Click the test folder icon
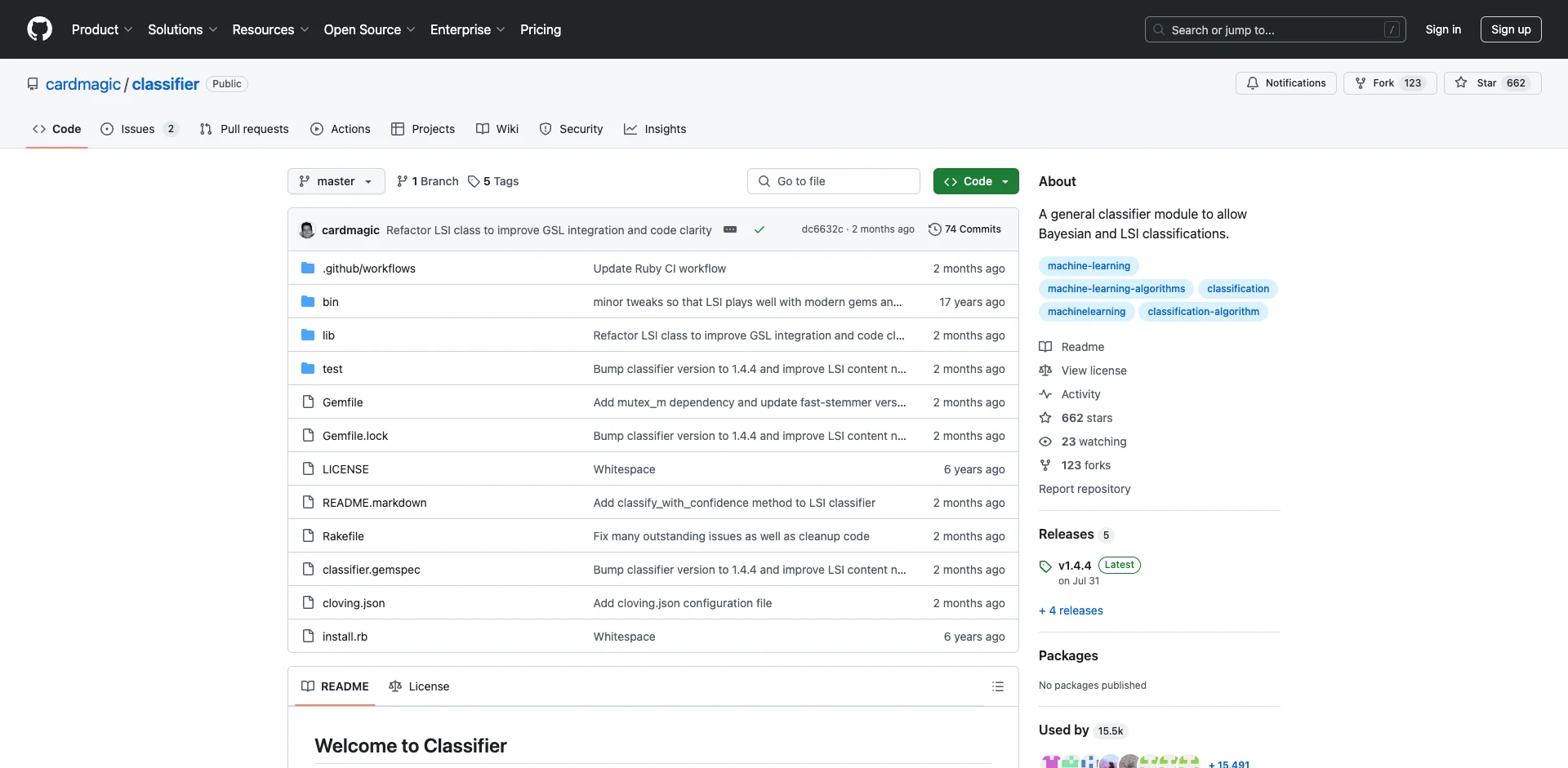Screen dimensions: 1568x768 pos(308,369)
